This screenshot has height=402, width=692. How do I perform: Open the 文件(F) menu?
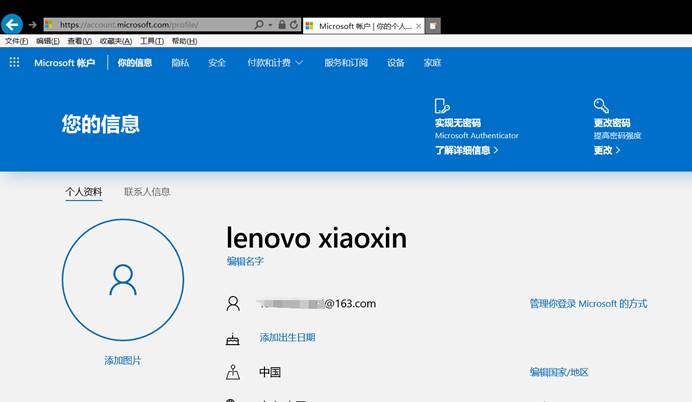pyautogui.click(x=16, y=41)
